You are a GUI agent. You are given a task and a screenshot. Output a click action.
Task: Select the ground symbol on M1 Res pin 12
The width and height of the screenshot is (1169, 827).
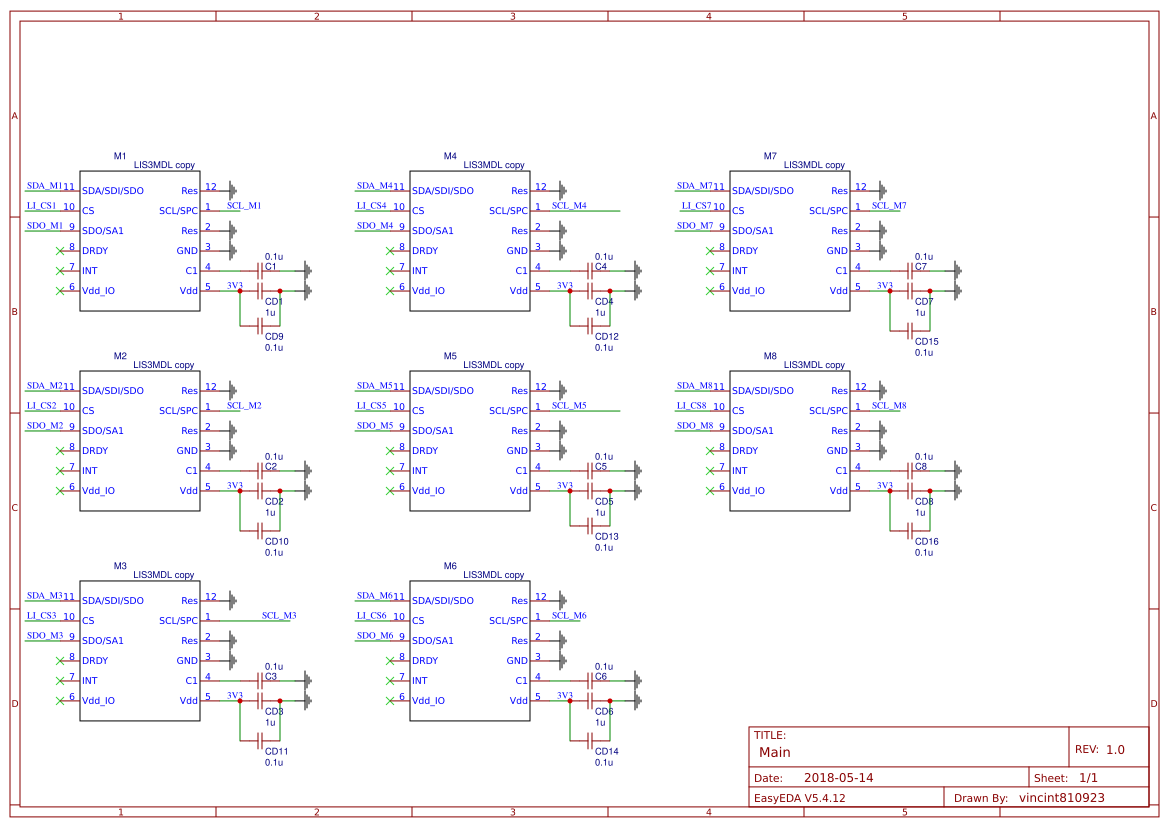click(232, 190)
